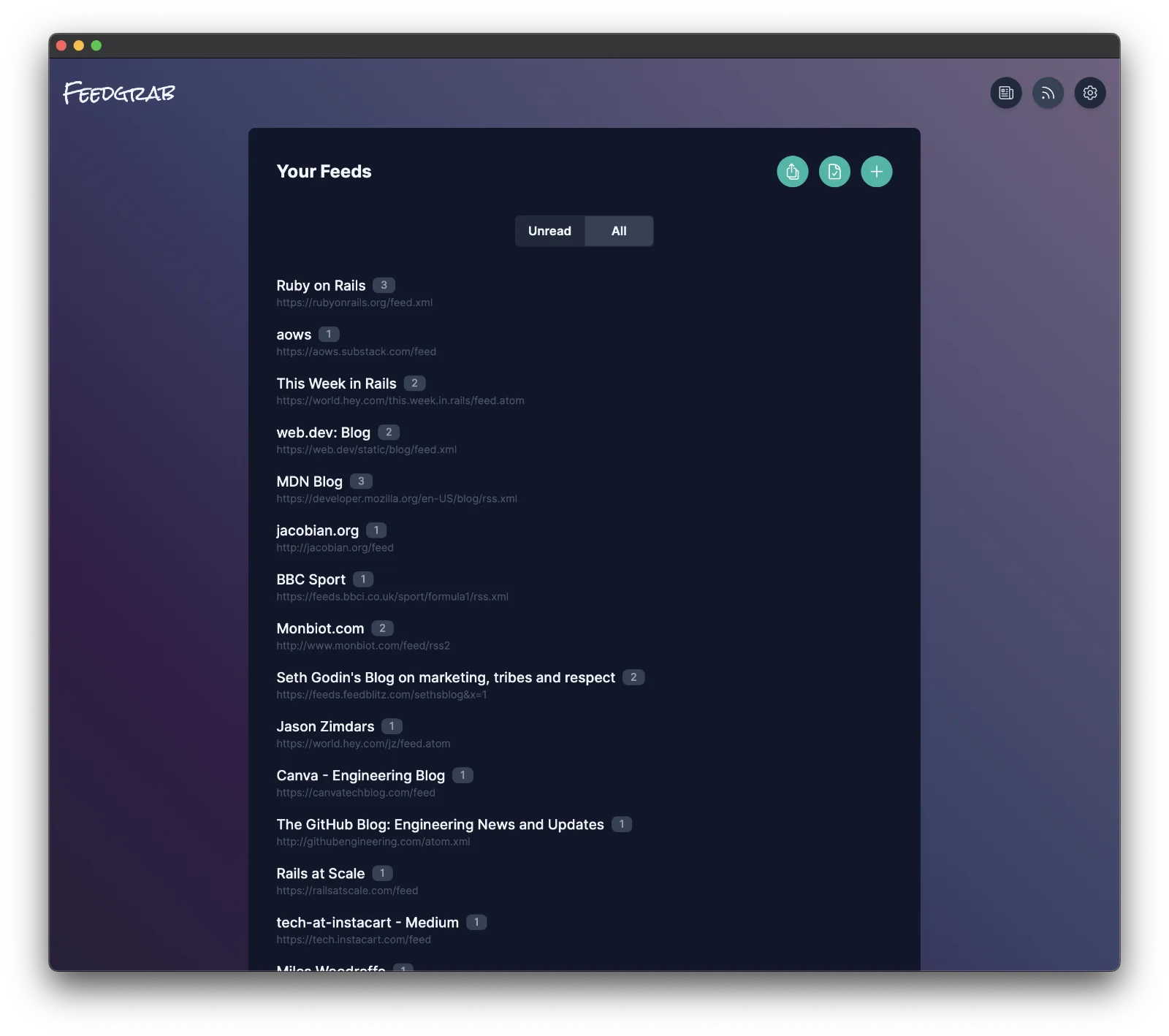1169x1036 pixels.
Task: Click the web.dev/static/blog/feed.xml URL
Action: pyautogui.click(x=366, y=449)
